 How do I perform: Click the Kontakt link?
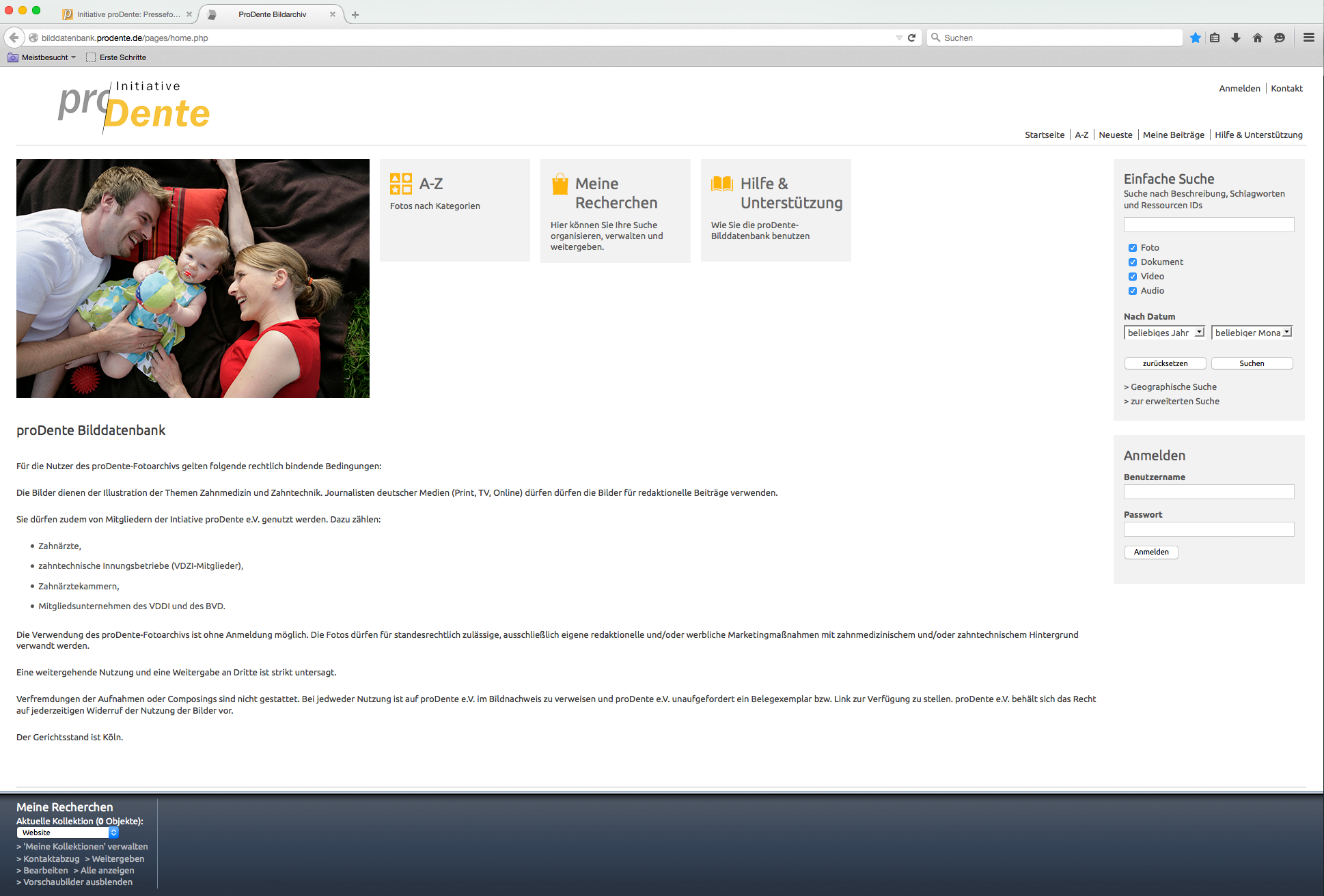pyautogui.click(x=1286, y=89)
